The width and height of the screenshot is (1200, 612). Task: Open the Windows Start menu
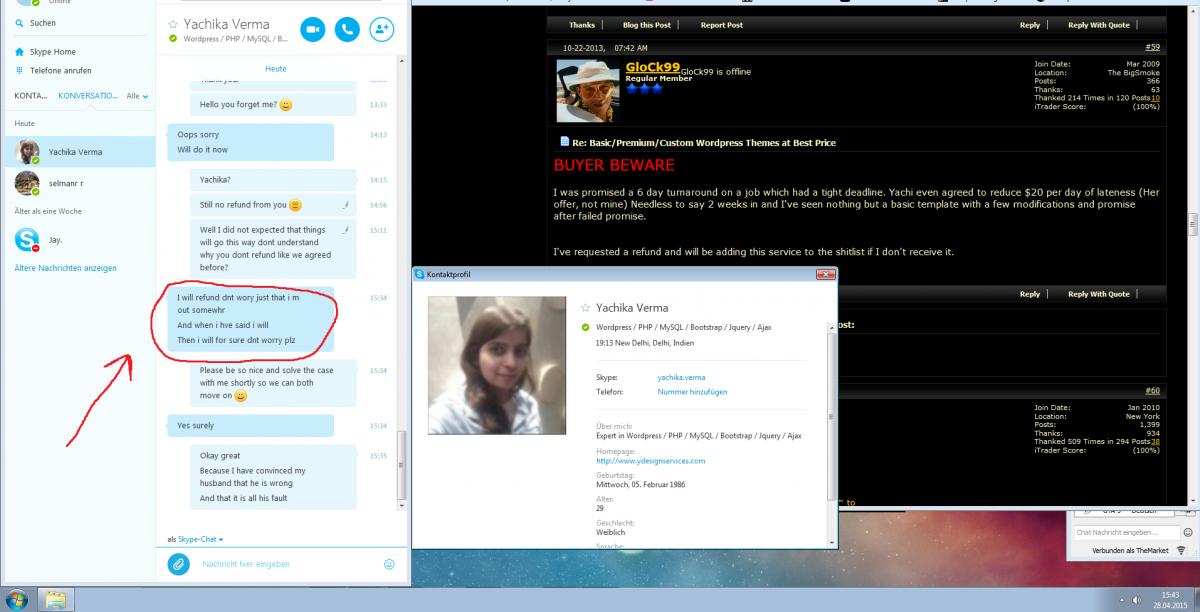pyautogui.click(x=17, y=600)
